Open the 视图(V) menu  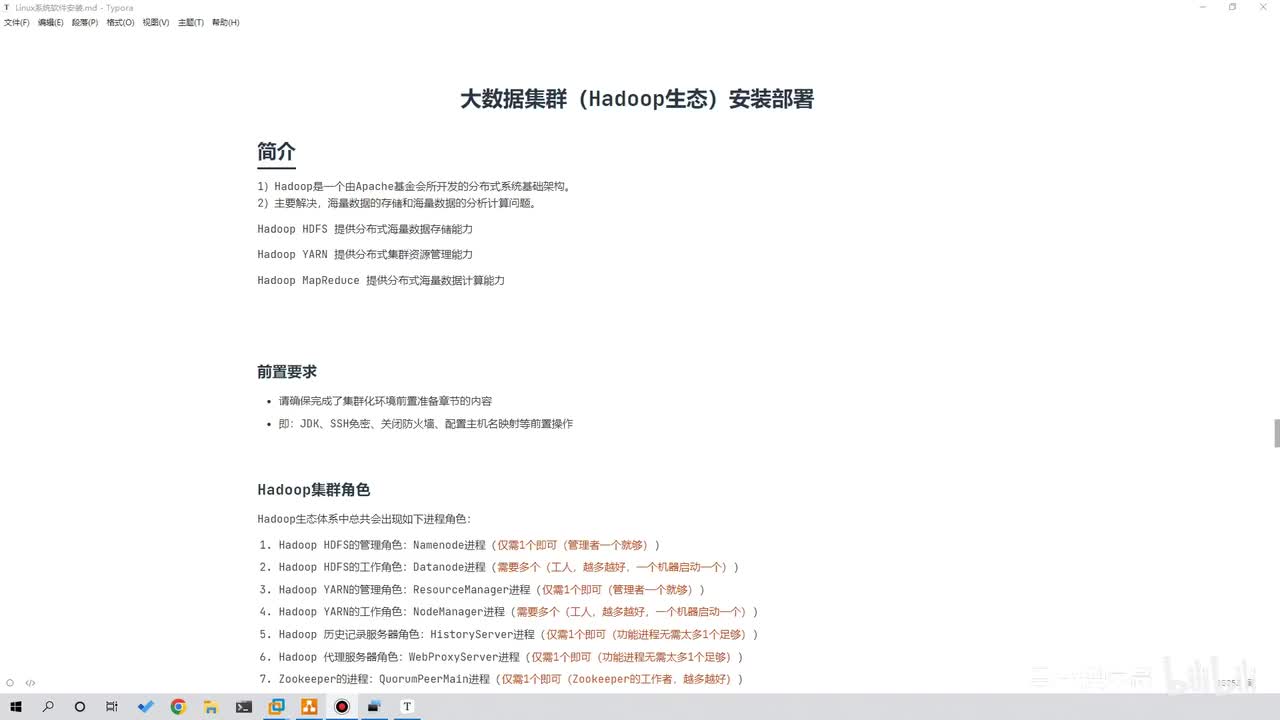[x=156, y=22]
